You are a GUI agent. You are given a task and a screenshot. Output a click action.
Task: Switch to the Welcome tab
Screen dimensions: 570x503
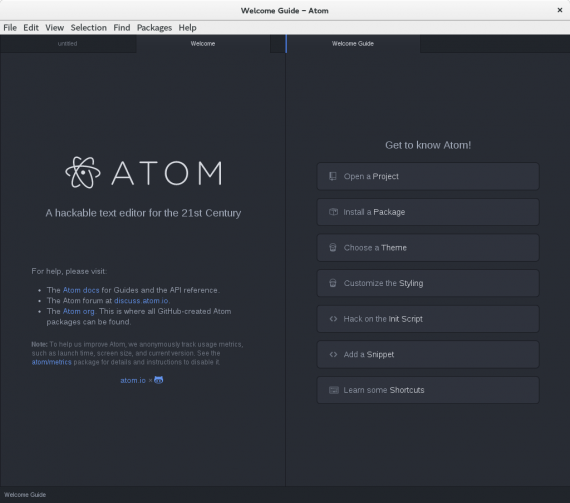pyautogui.click(x=203, y=44)
